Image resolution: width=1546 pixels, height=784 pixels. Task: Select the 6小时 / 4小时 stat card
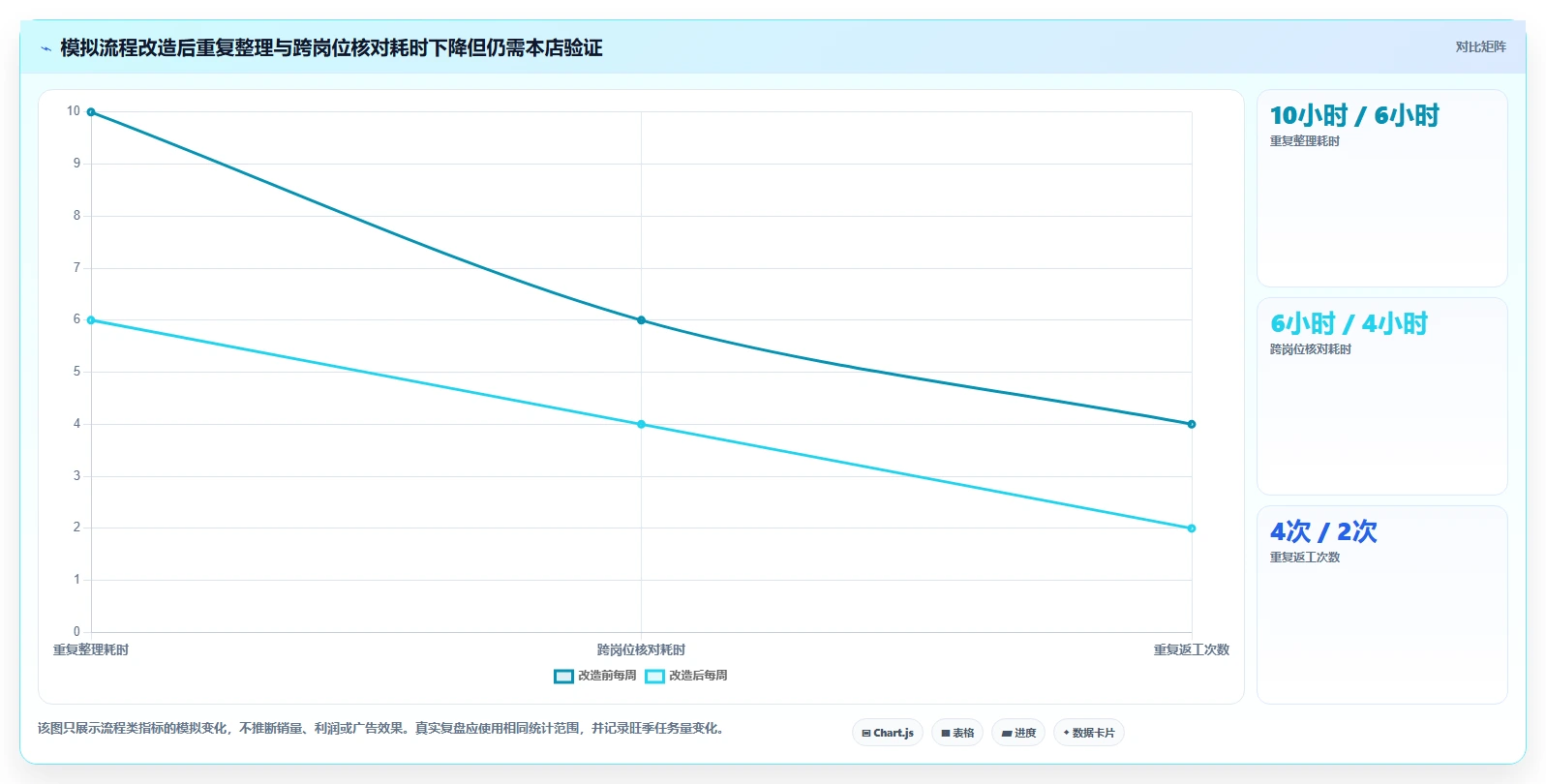pos(1381,396)
